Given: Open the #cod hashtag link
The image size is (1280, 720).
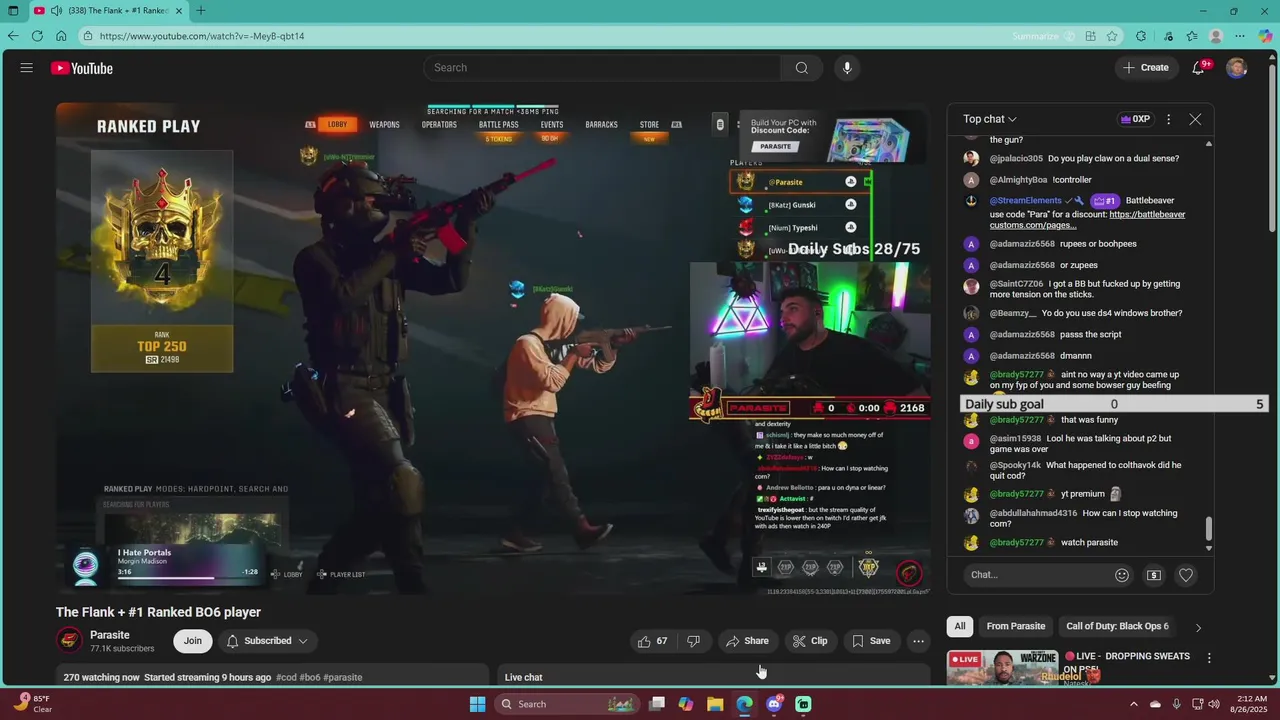Looking at the screenshot, I should coord(286,677).
